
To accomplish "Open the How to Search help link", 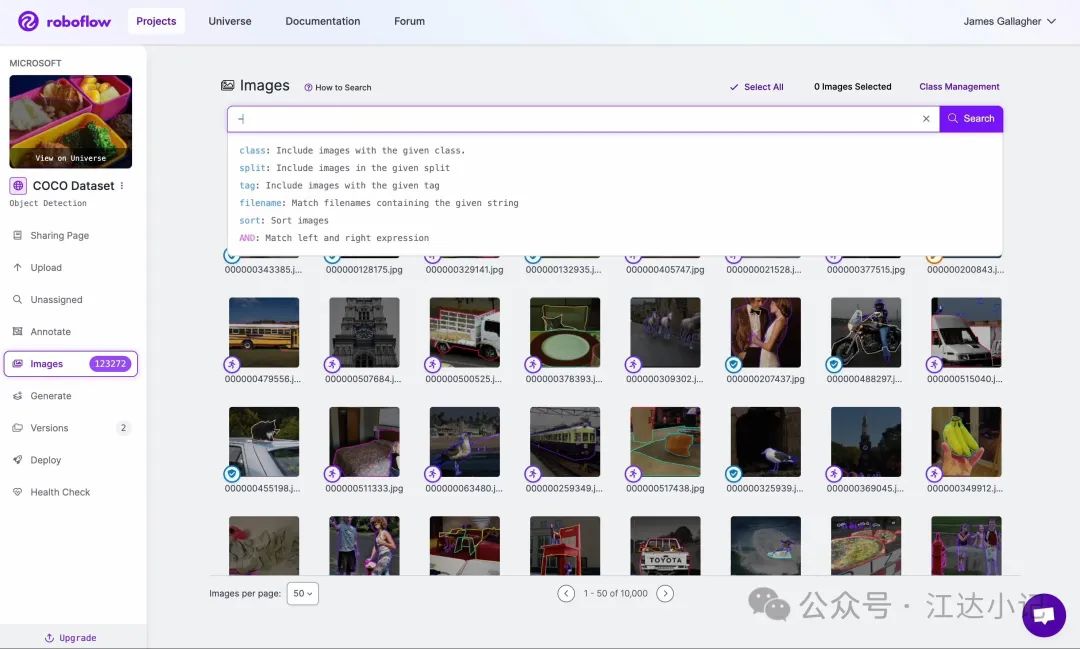I will 338,87.
